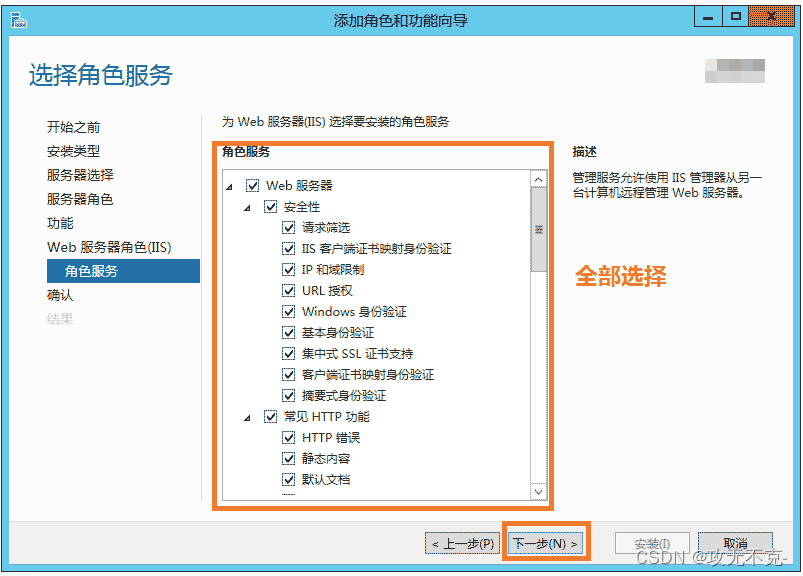Image resolution: width=803 pixels, height=576 pixels.
Task: Click the 下一步(N) button
Action: (545, 543)
